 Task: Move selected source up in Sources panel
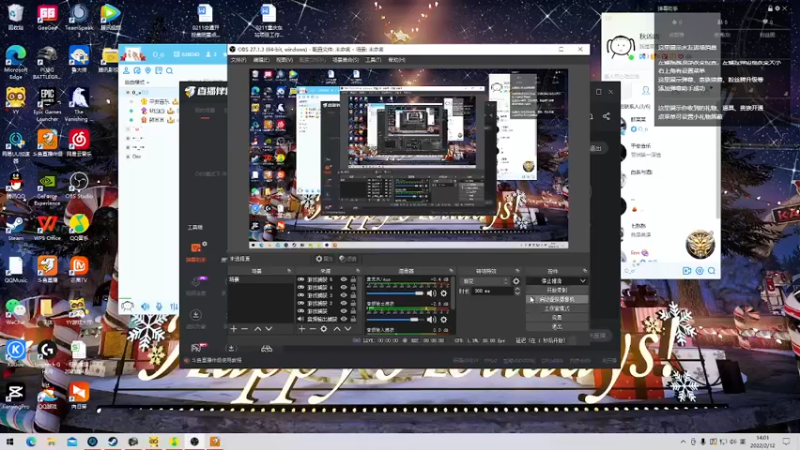click(337, 329)
